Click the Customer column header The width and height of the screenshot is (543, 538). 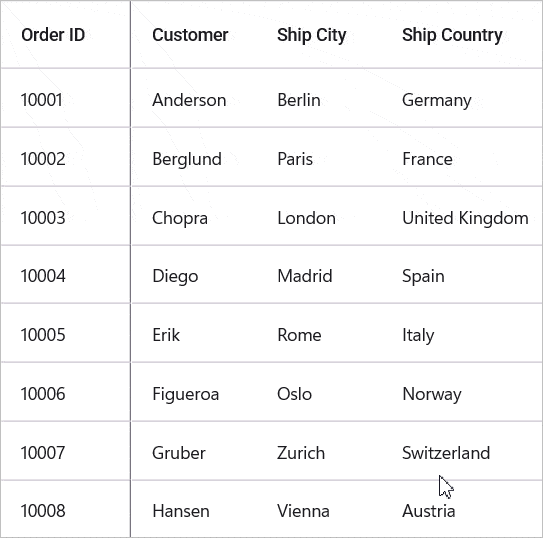[x=194, y=35]
